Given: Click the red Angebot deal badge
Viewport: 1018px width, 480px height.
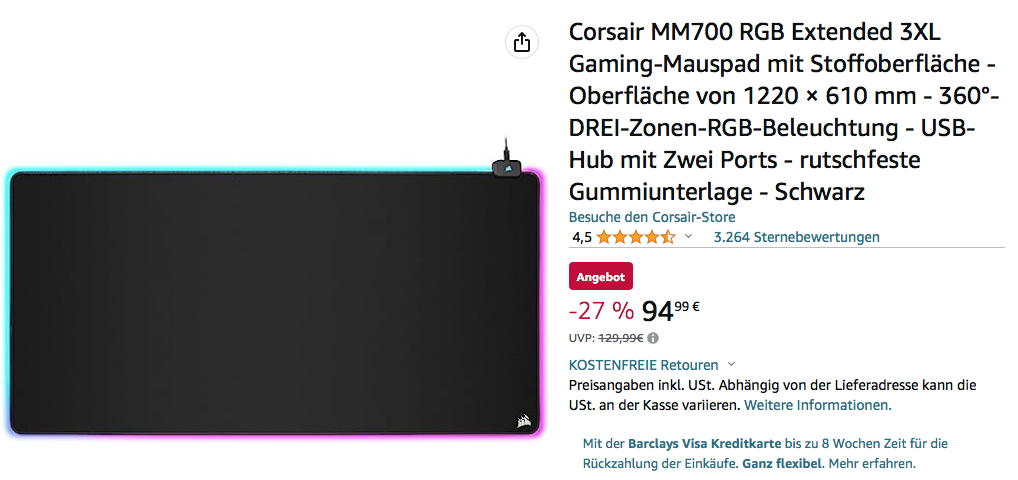Looking at the screenshot, I should (x=601, y=277).
